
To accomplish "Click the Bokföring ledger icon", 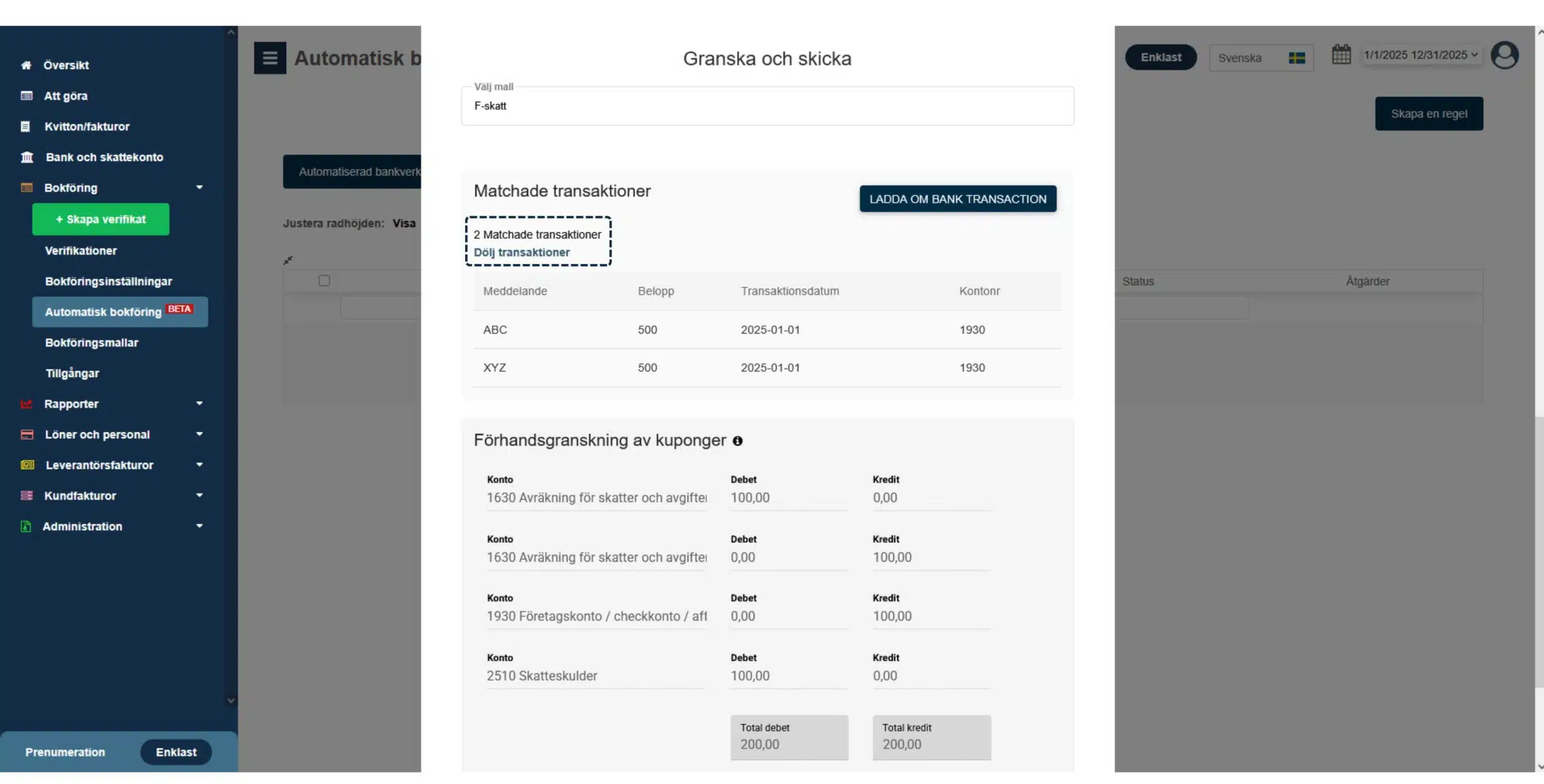I will (27, 188).
